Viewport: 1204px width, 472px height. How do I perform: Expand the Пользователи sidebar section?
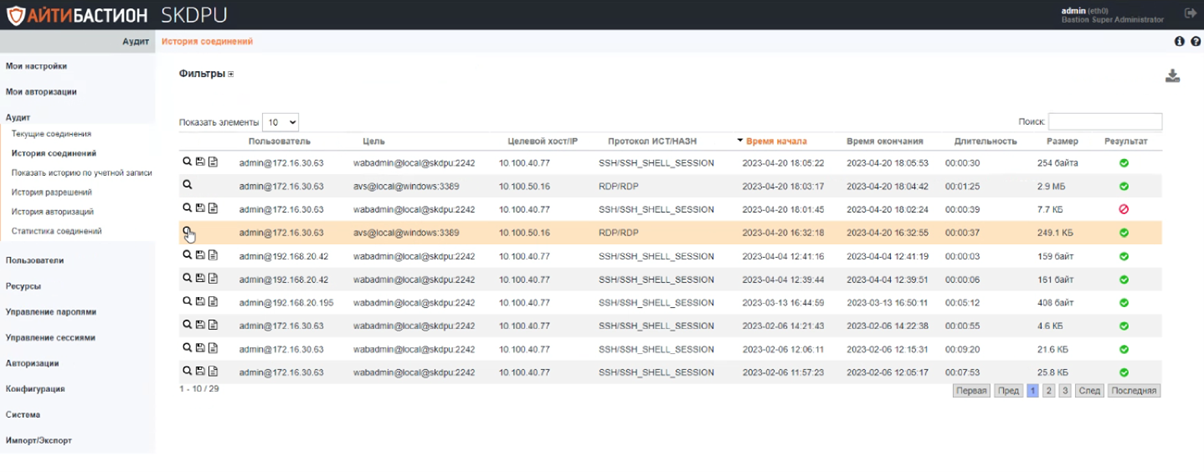click(x=35, y=260)
